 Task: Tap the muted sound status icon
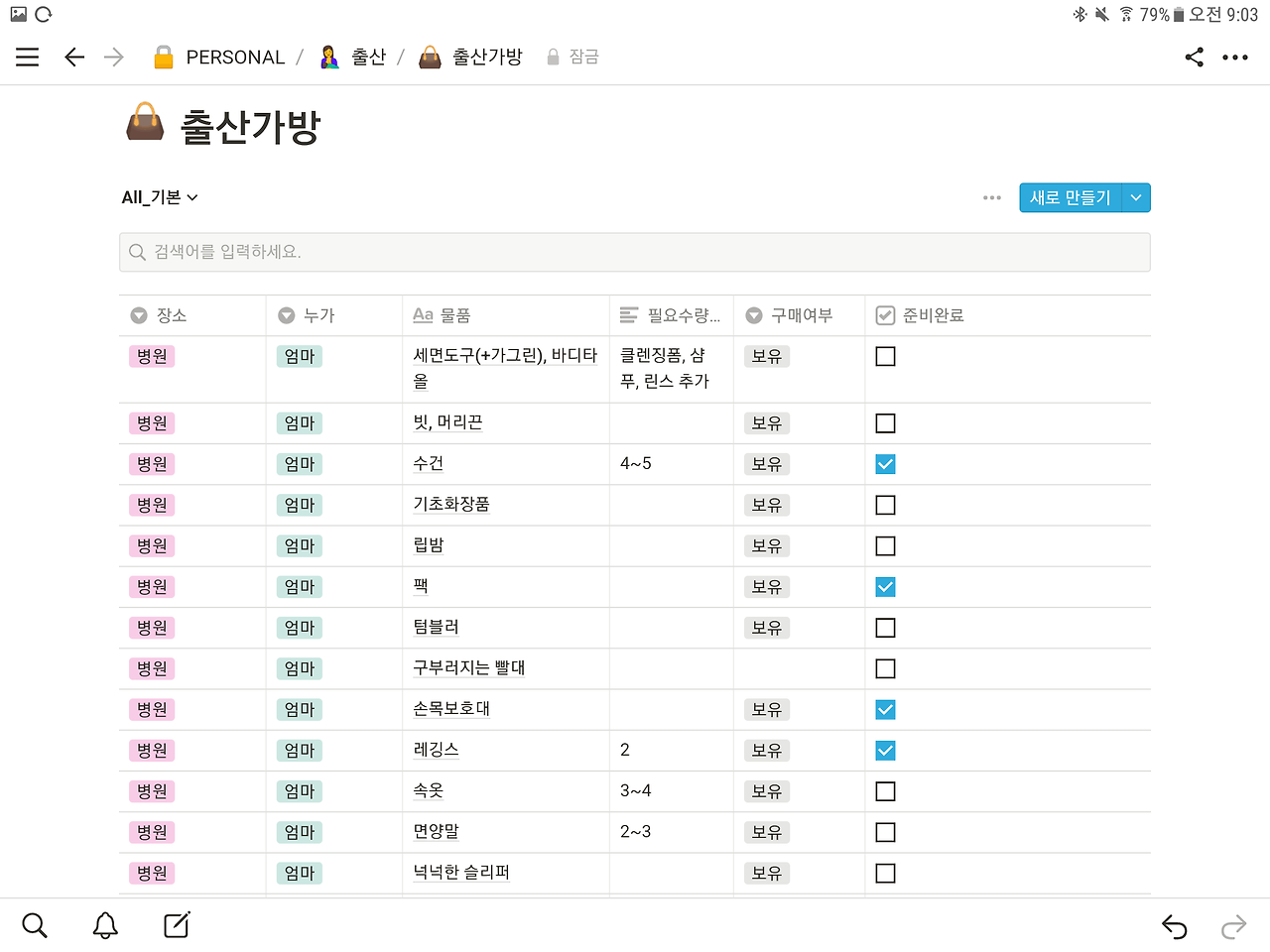[1102, 14]
